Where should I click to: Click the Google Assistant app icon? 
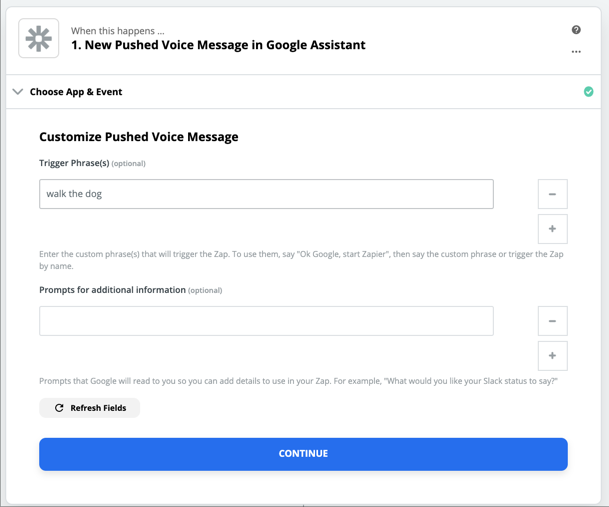[x=39, y=39]
